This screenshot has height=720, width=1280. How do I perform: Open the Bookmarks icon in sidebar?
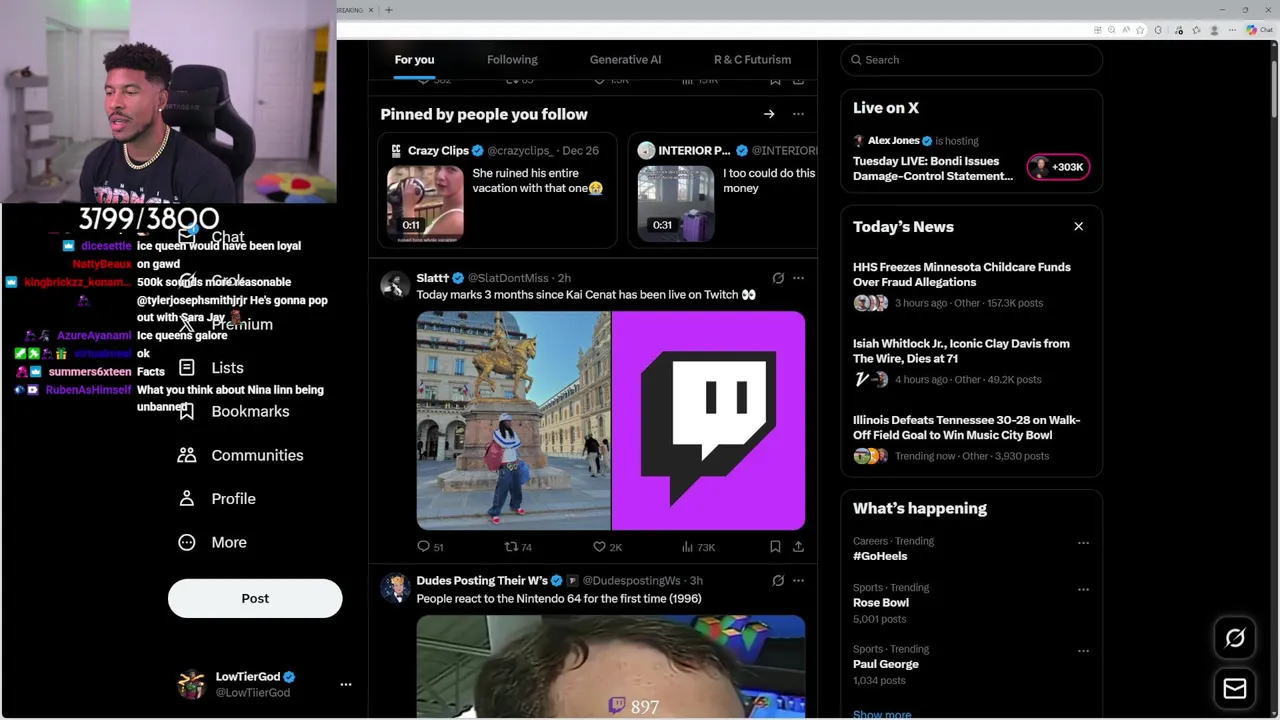[x=186, y=411]
